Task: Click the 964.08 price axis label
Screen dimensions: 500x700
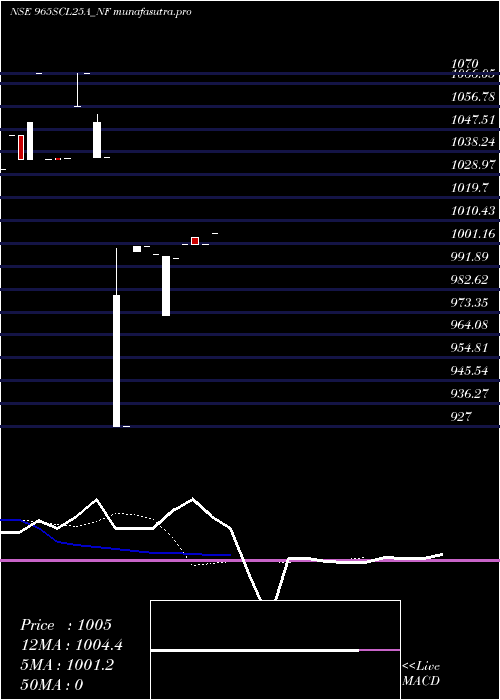Action: point(469,325)
